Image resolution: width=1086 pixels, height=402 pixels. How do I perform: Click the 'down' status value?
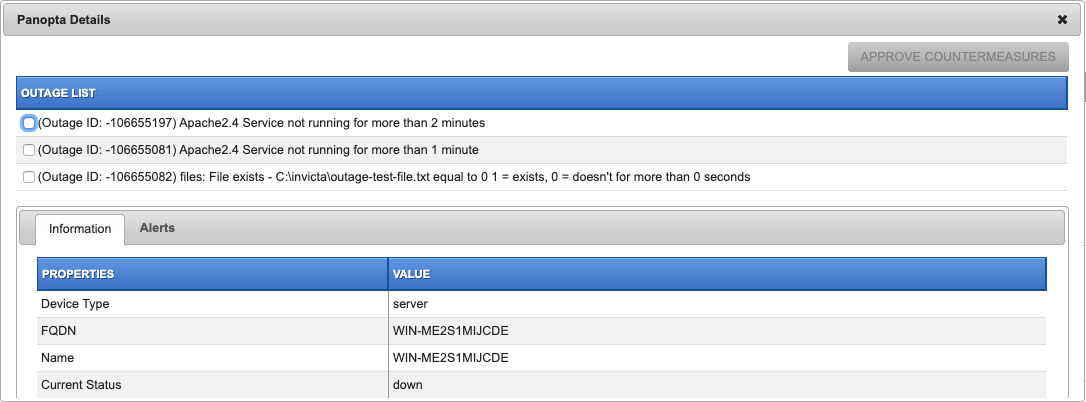point(407,385)
